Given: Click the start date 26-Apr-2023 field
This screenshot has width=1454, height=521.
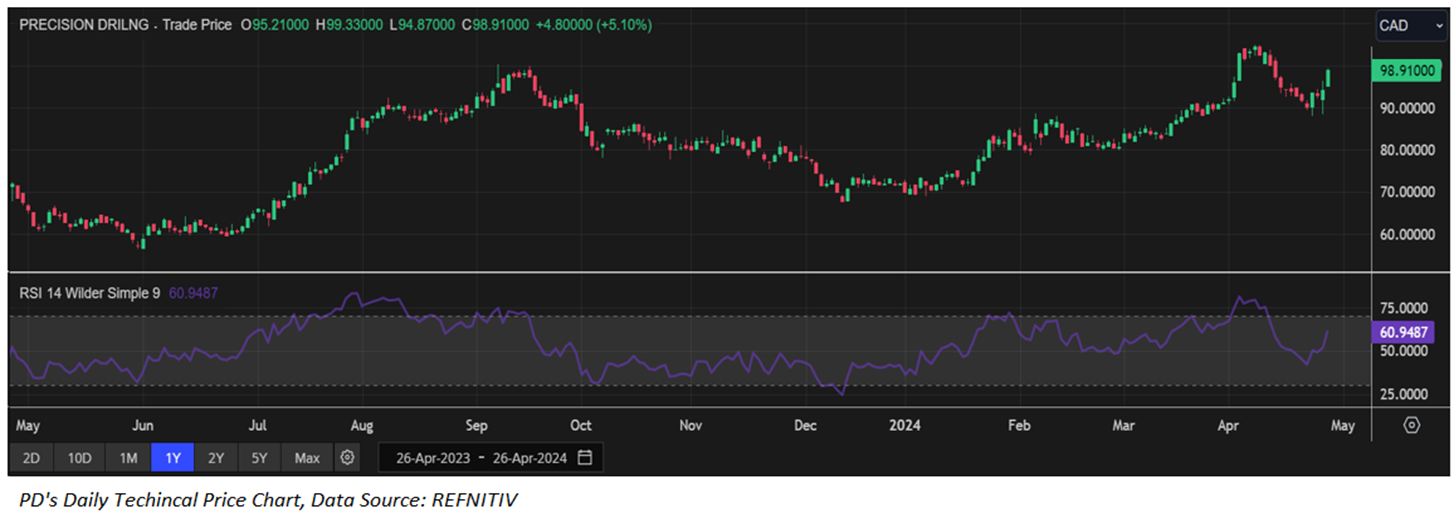Looking at the screenshot, I should point(433,458).
